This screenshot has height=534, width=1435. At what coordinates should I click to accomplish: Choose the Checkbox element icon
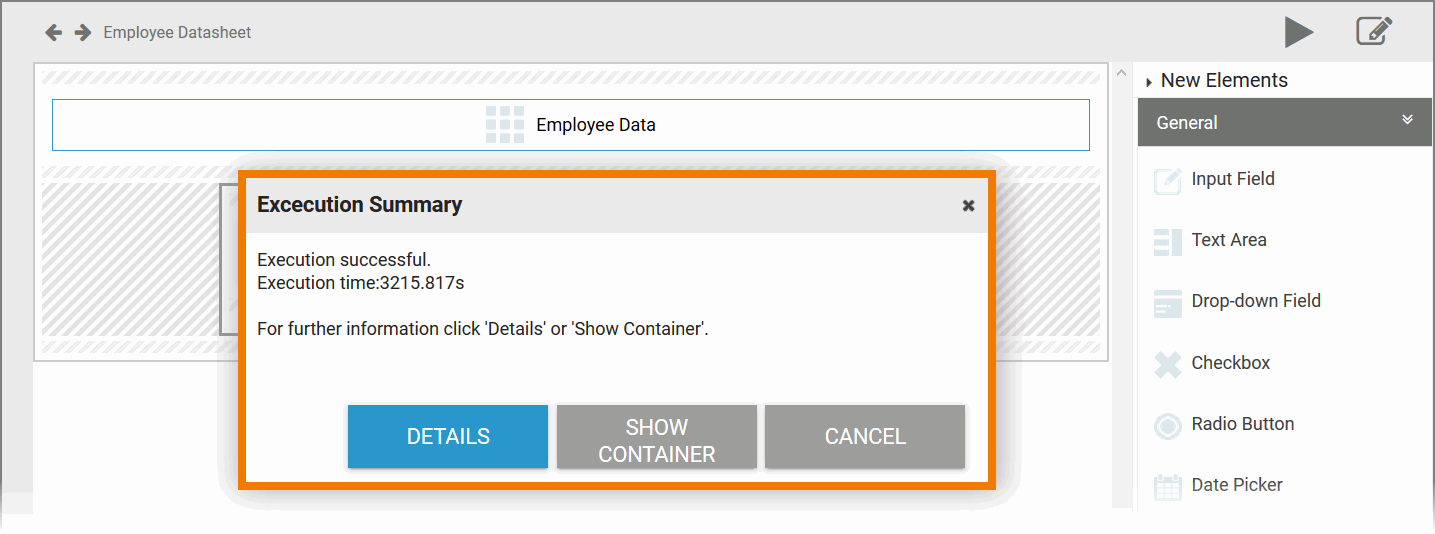point(1167,364)
